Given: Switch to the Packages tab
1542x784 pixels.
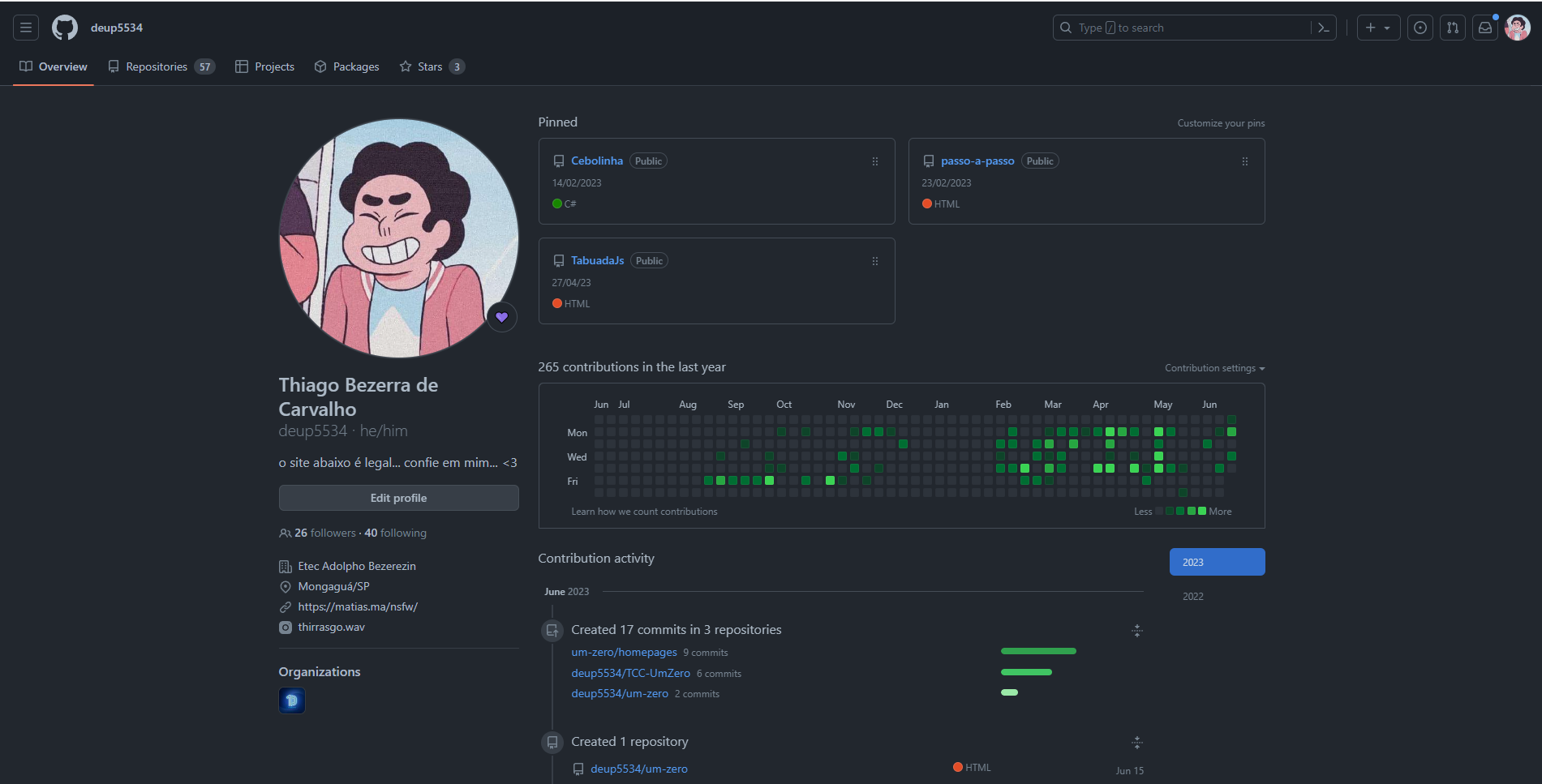Looking at the screenshot, I should pos(347,66).
